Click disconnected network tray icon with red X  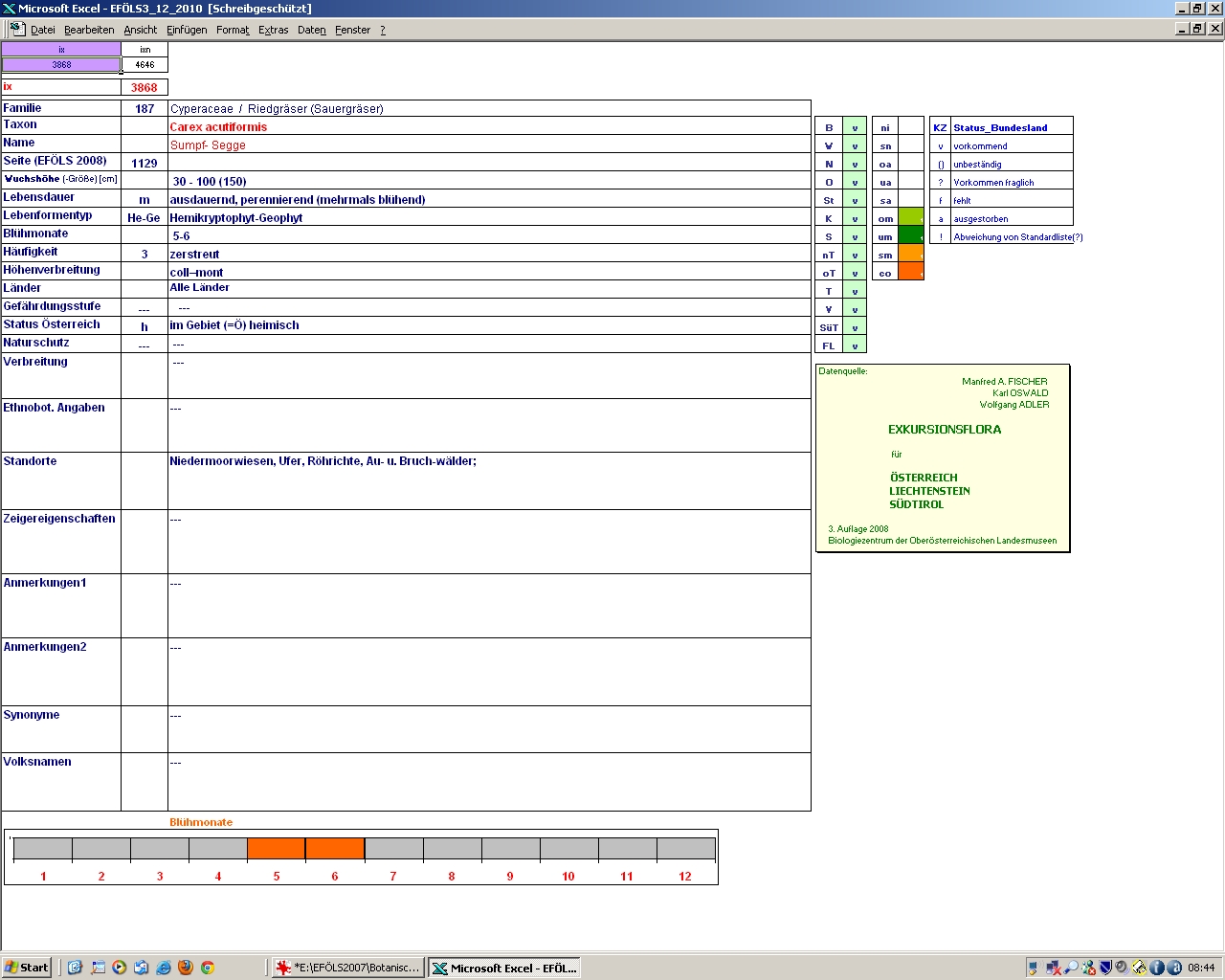(1054, 968)
